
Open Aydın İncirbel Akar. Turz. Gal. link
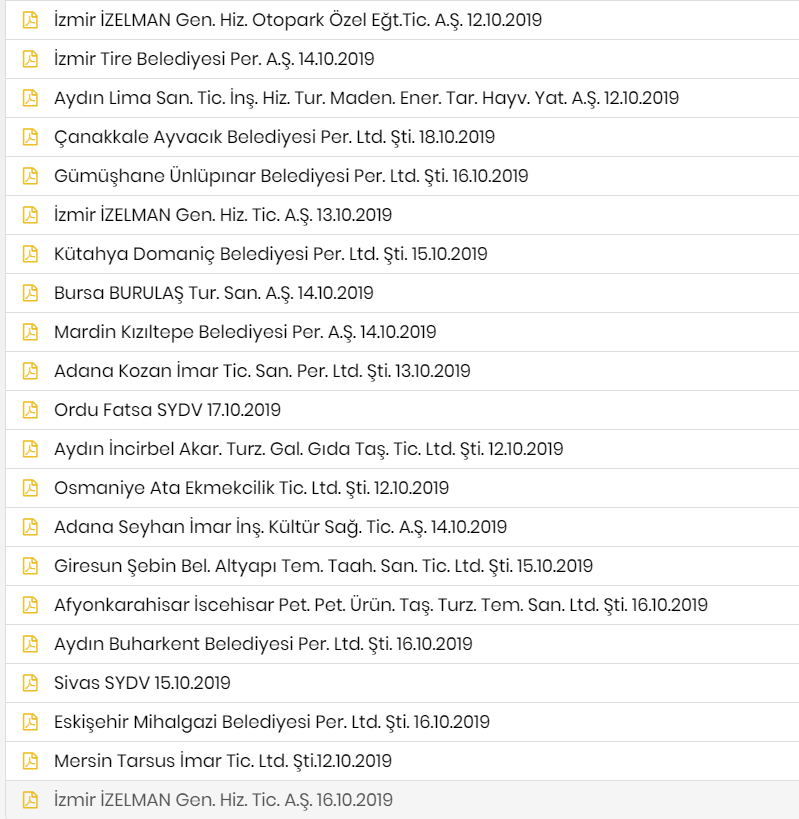[309, 449]
